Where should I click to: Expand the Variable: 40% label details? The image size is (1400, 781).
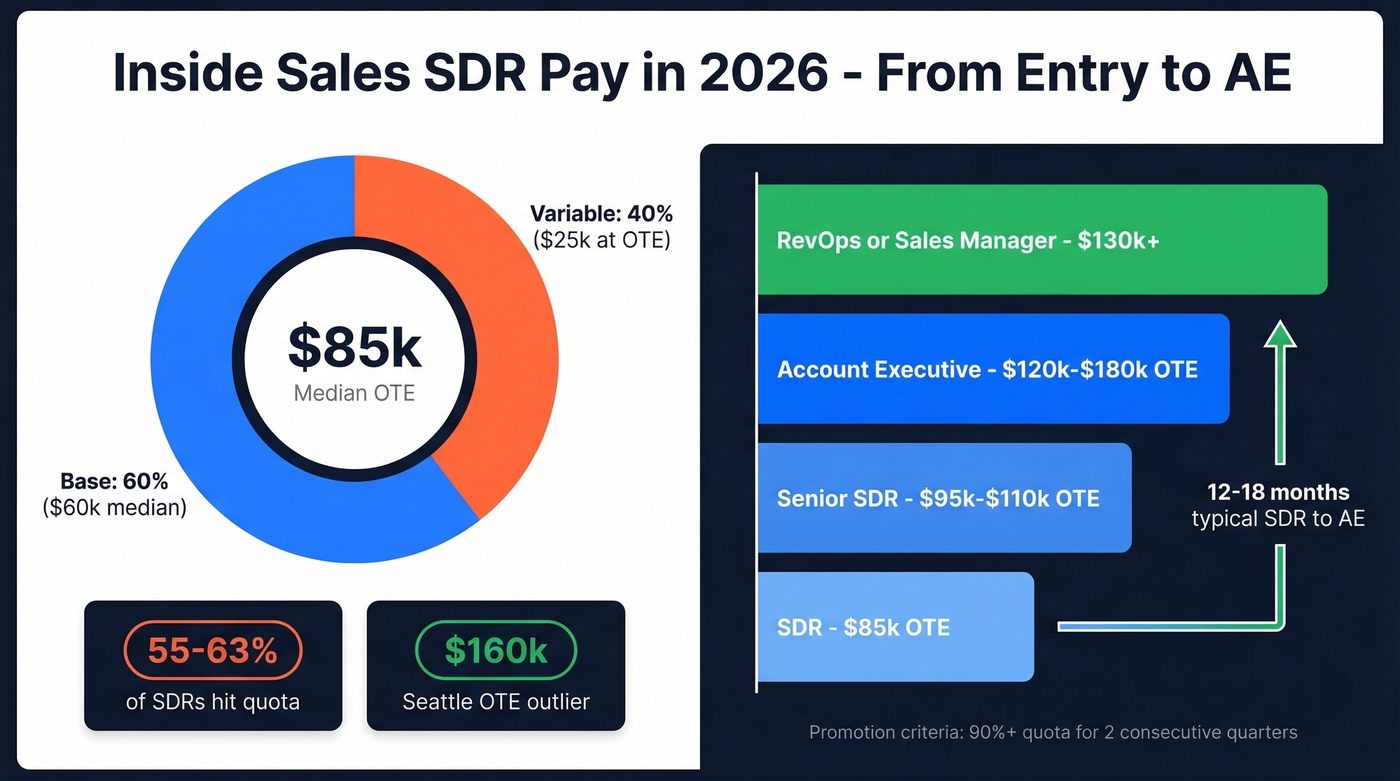coord(600,227)
